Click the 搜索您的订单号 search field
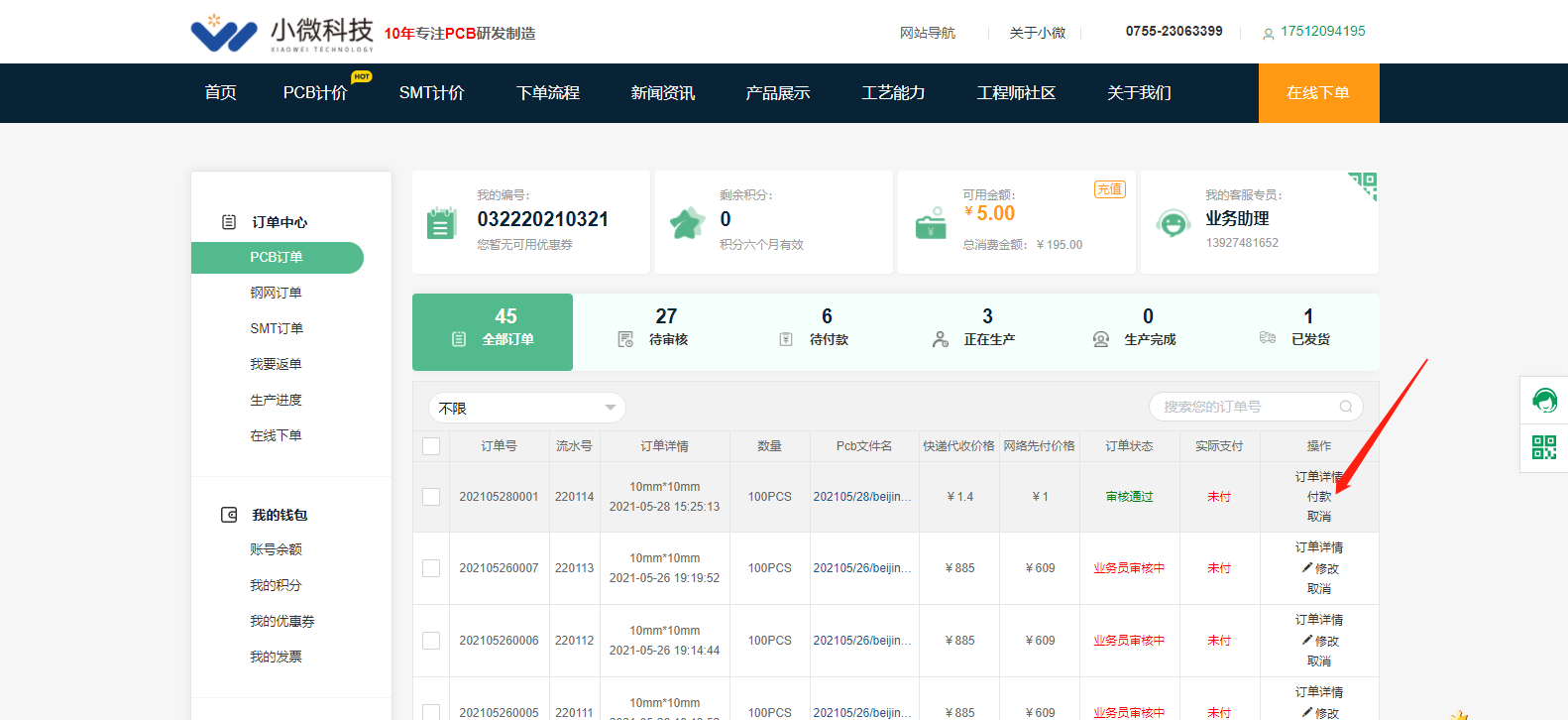This screenshot has width=1568, height=720. tap(1256, 407)
